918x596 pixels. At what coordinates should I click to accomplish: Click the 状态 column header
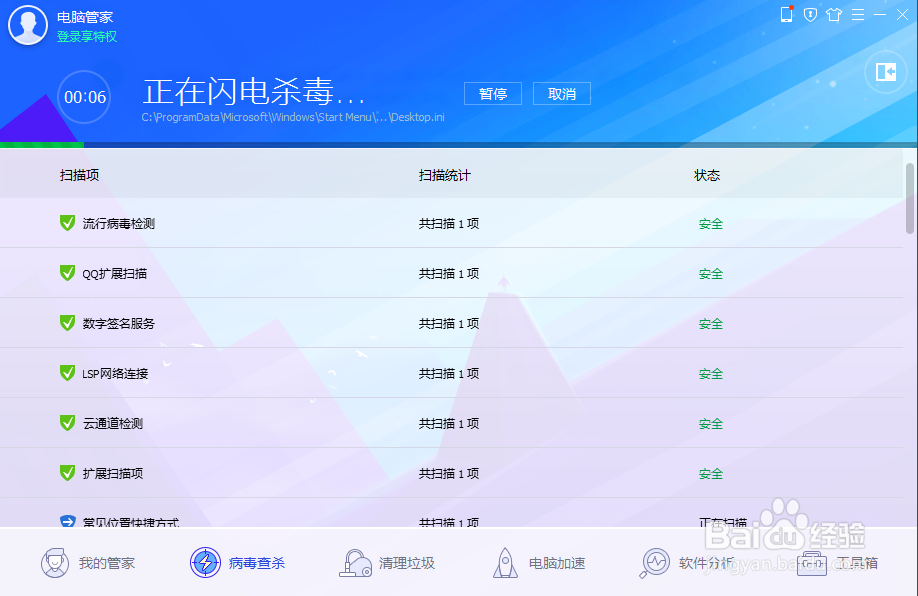point(707,175)
